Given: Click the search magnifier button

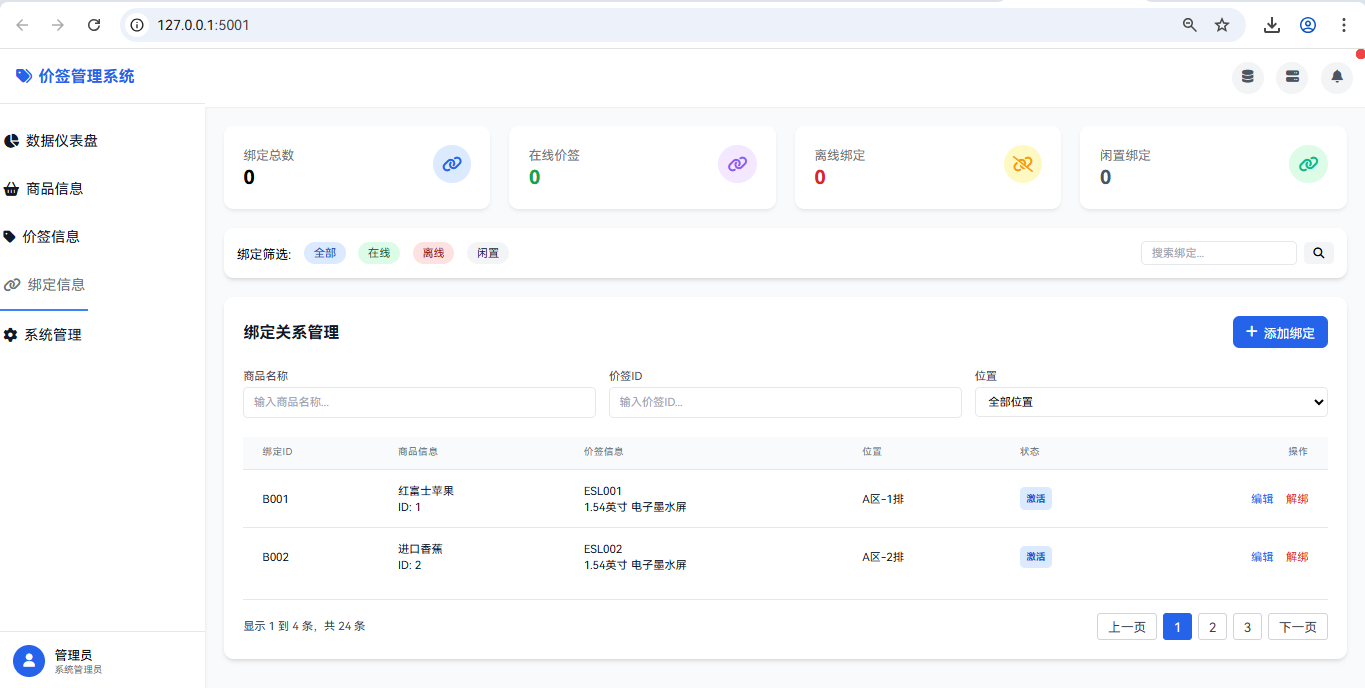Looking at the screenshot, I should coord(1318,253).
